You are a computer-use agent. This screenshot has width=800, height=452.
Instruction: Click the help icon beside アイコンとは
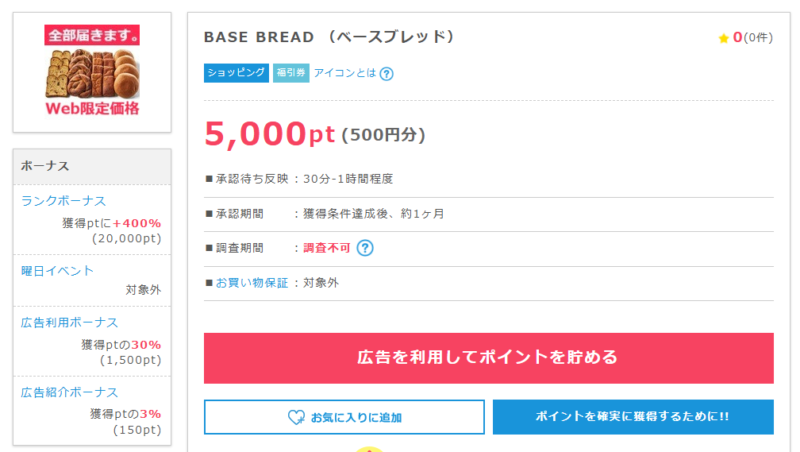387,73
